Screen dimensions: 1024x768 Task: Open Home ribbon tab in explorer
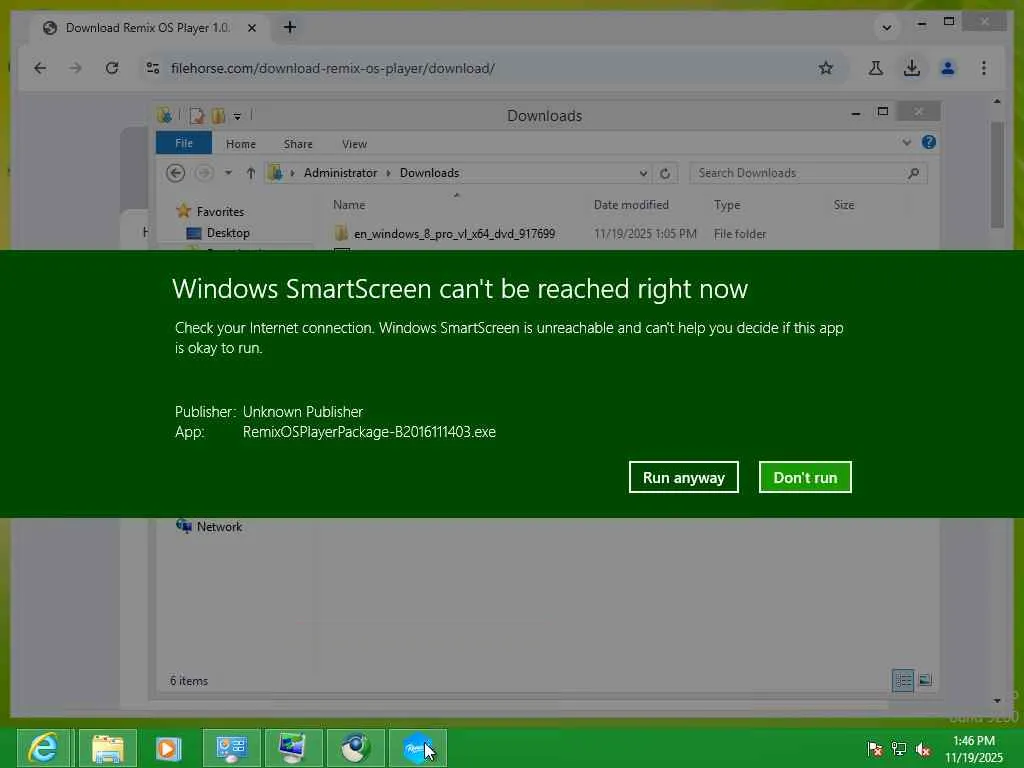[x=240, y=144]
